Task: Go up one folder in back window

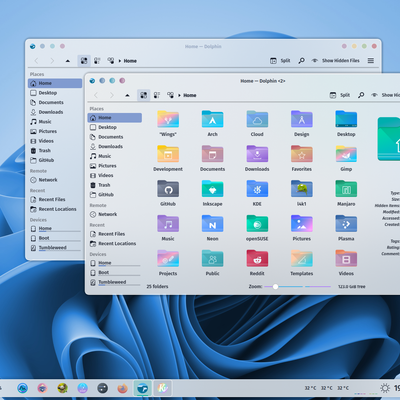Action: 68,61
